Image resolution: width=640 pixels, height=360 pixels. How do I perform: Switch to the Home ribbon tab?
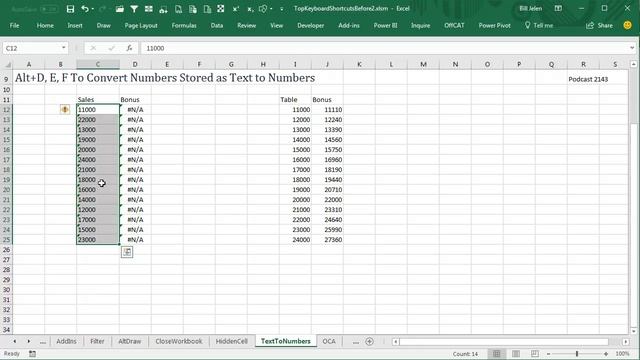click(45, 25)
